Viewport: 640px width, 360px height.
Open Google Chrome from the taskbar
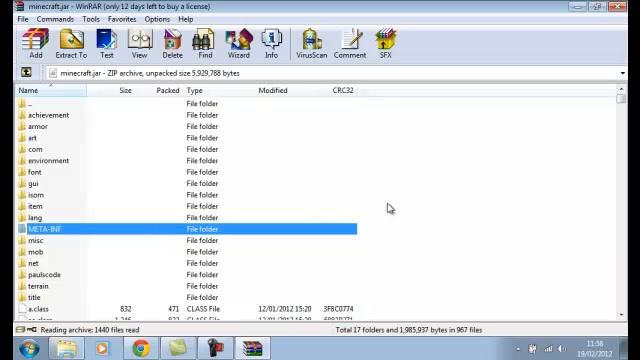click(141, 348)
